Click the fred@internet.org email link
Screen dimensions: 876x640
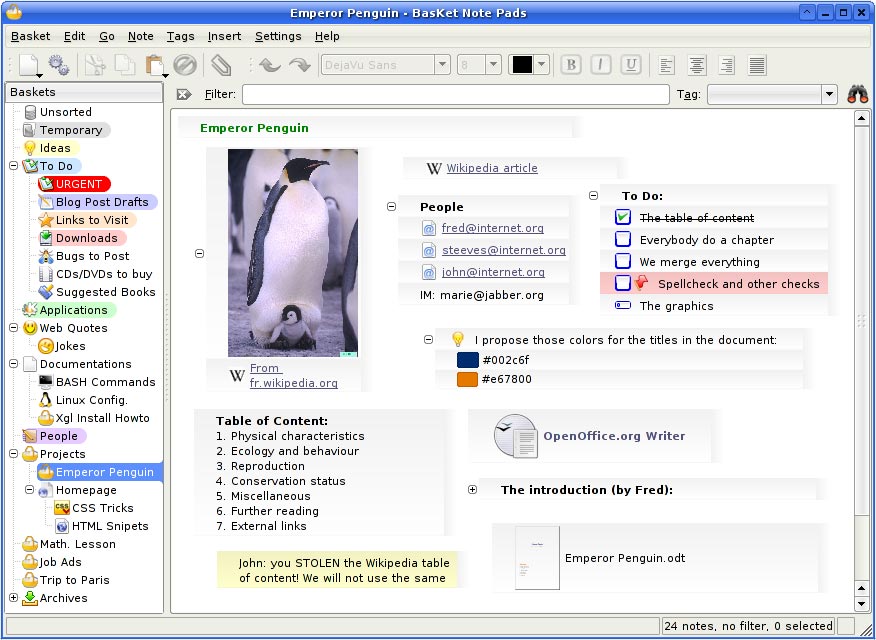[492, 228]
